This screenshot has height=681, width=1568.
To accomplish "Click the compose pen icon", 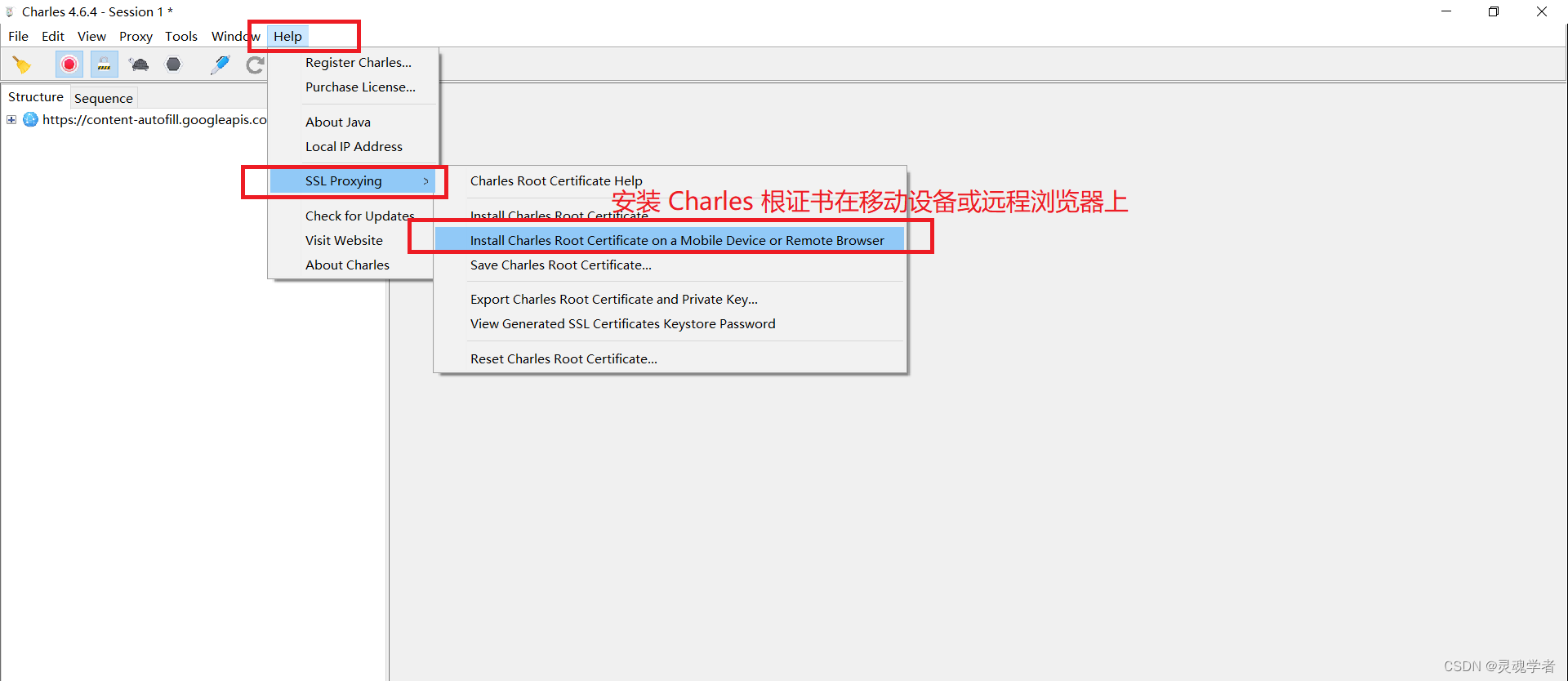I will pos(220,65).
